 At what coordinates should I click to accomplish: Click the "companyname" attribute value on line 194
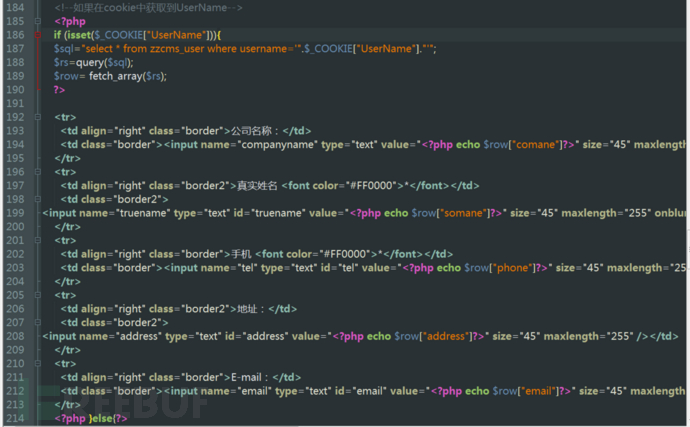[x=276, y=144]
